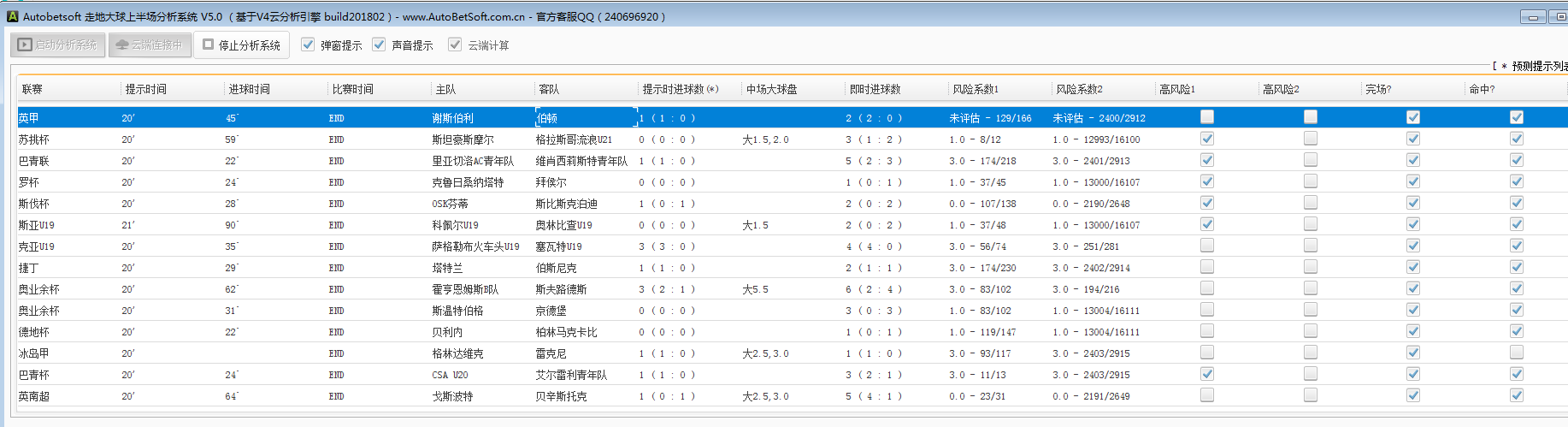Viewport: 1568px width, 427px height.
Task: Select the CSA U20 home team cell
Action: tap(450, 375)
